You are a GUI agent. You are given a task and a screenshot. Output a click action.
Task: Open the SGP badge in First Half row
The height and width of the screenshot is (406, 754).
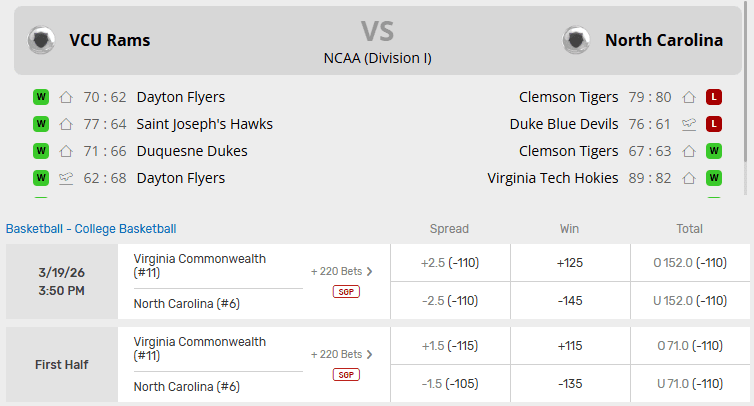click(346, 375)
